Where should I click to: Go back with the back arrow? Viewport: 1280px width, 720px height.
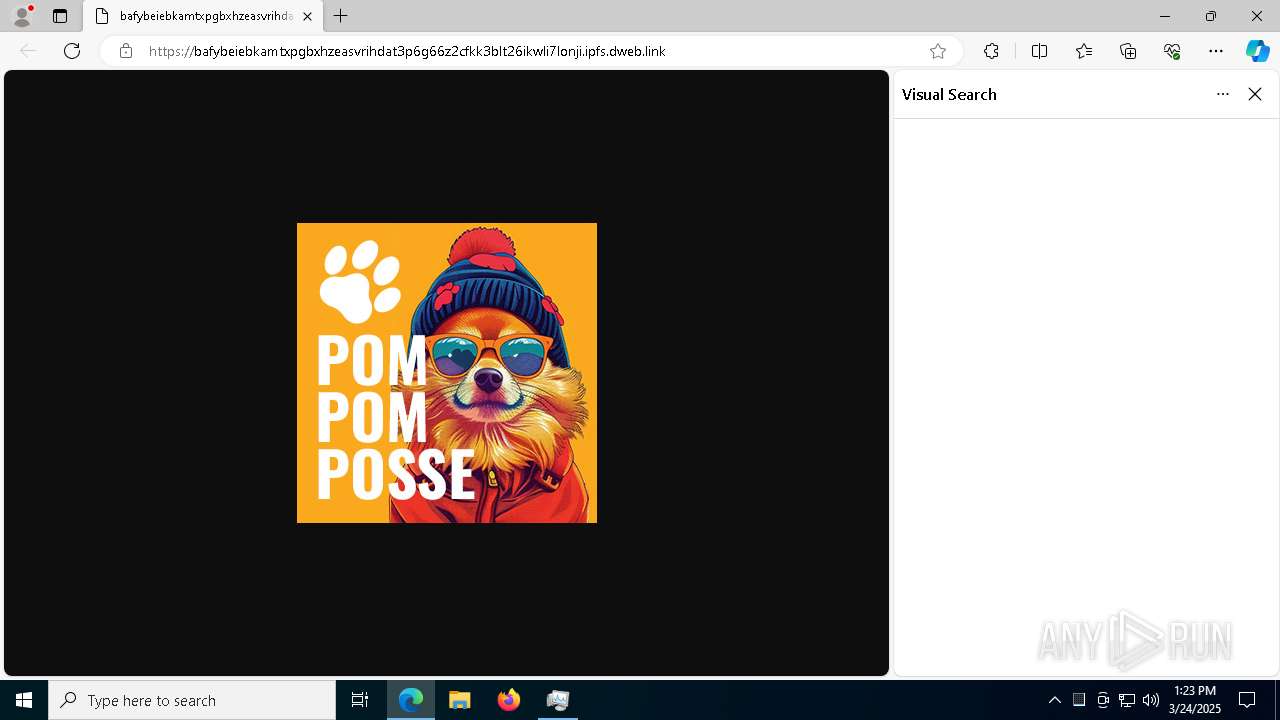pyautogui.click(x=28, y=51)
